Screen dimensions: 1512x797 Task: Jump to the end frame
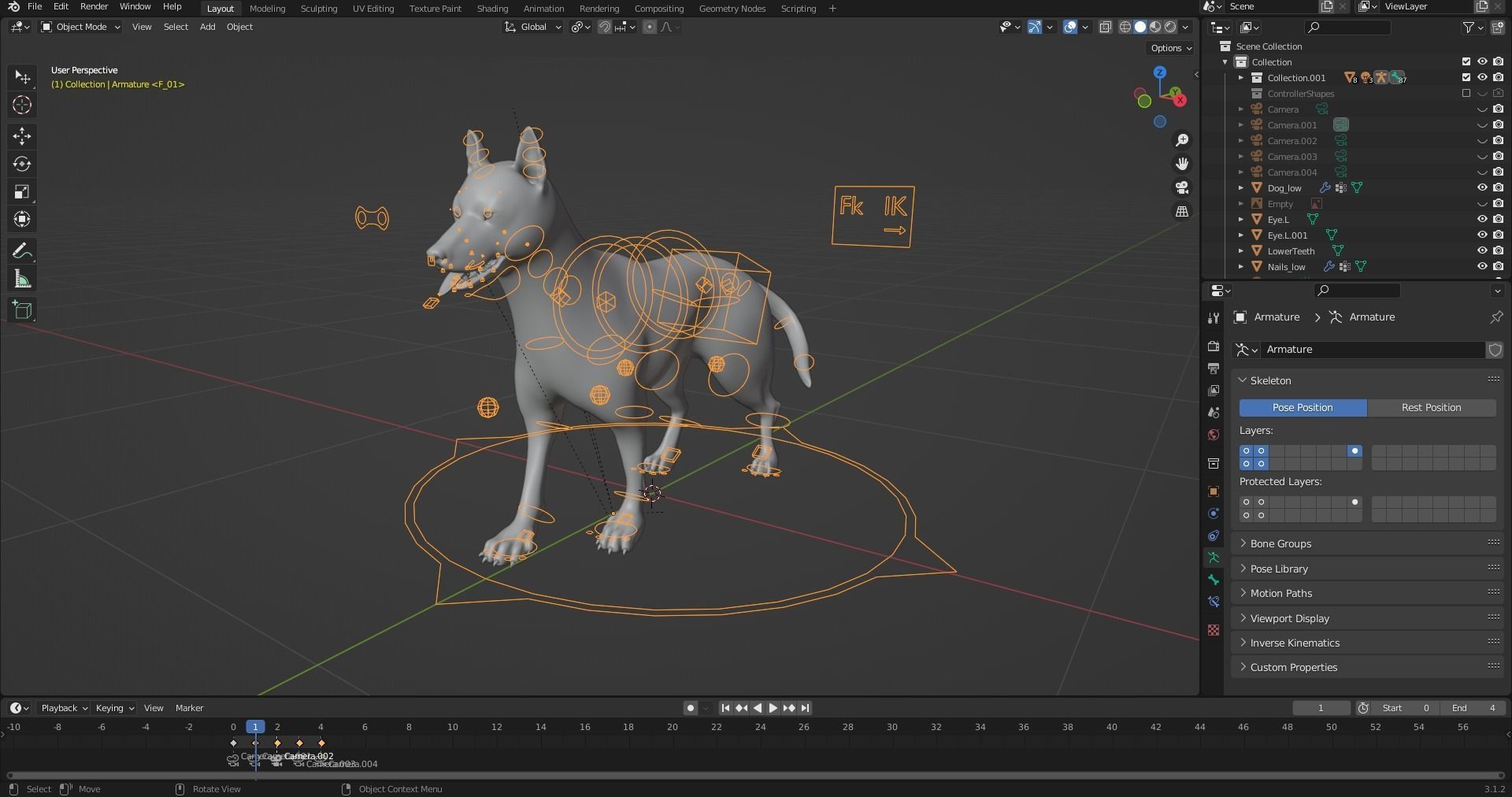coord(805,708)
